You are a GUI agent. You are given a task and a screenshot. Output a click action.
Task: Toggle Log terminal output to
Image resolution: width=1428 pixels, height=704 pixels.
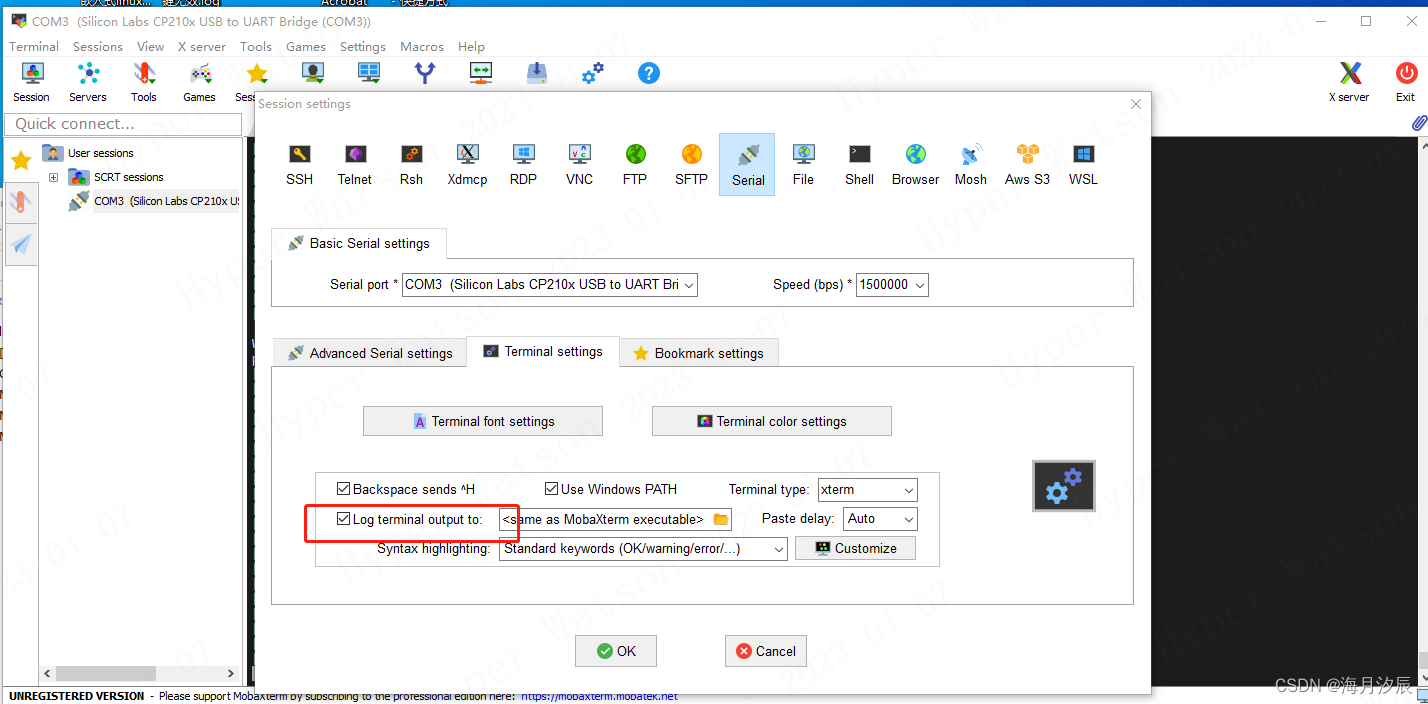(x=342, y=518)
